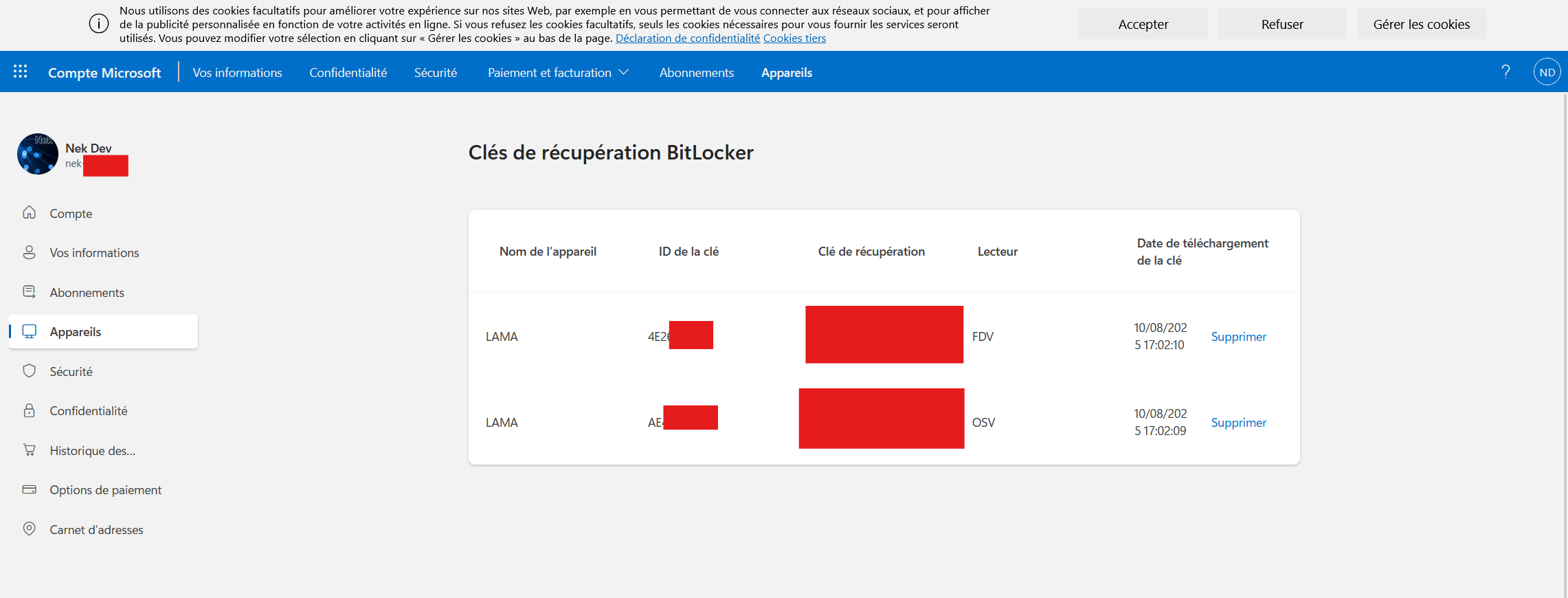Click the help question mark icon

[1505, 71]
